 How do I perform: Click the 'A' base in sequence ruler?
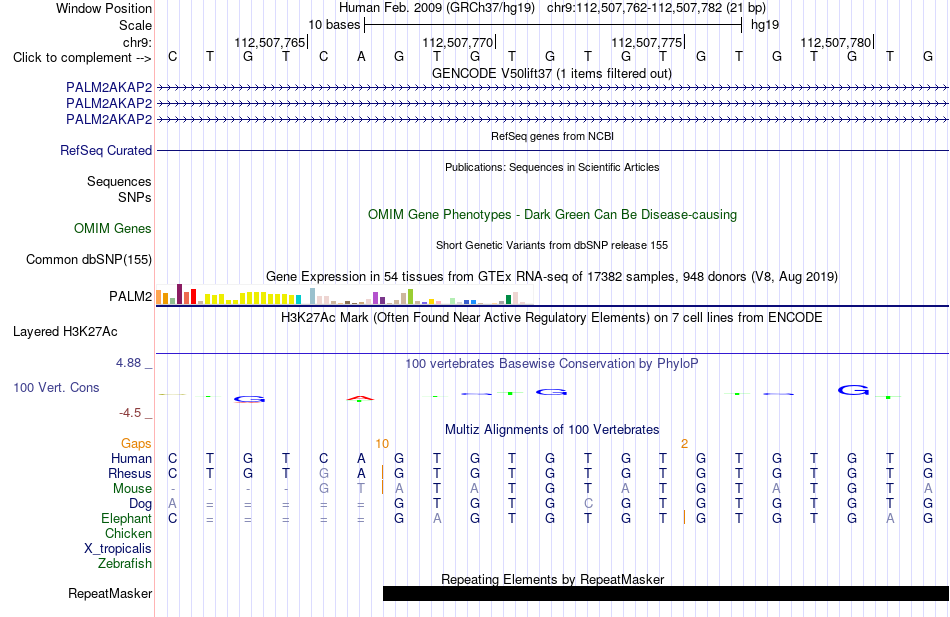pyautogui.click(x=361, y=57)
